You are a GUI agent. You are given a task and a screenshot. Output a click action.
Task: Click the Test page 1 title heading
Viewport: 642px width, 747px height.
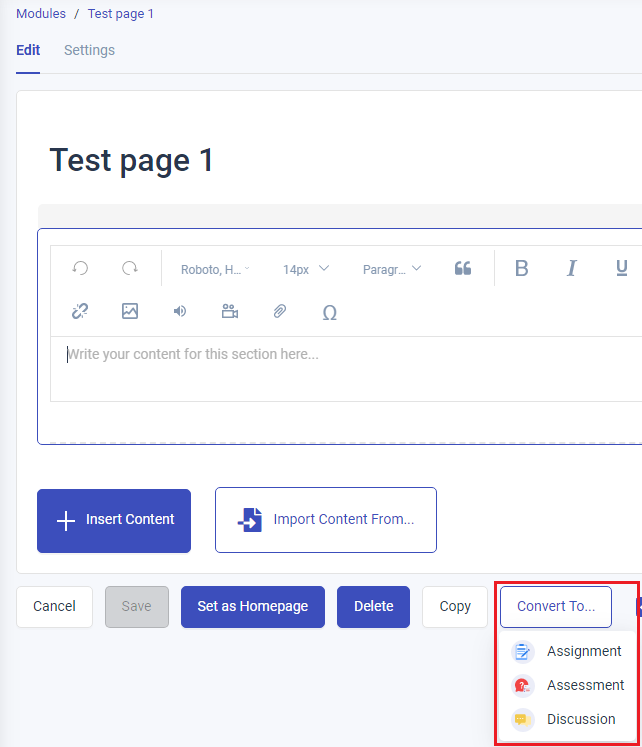pos(131,160)
